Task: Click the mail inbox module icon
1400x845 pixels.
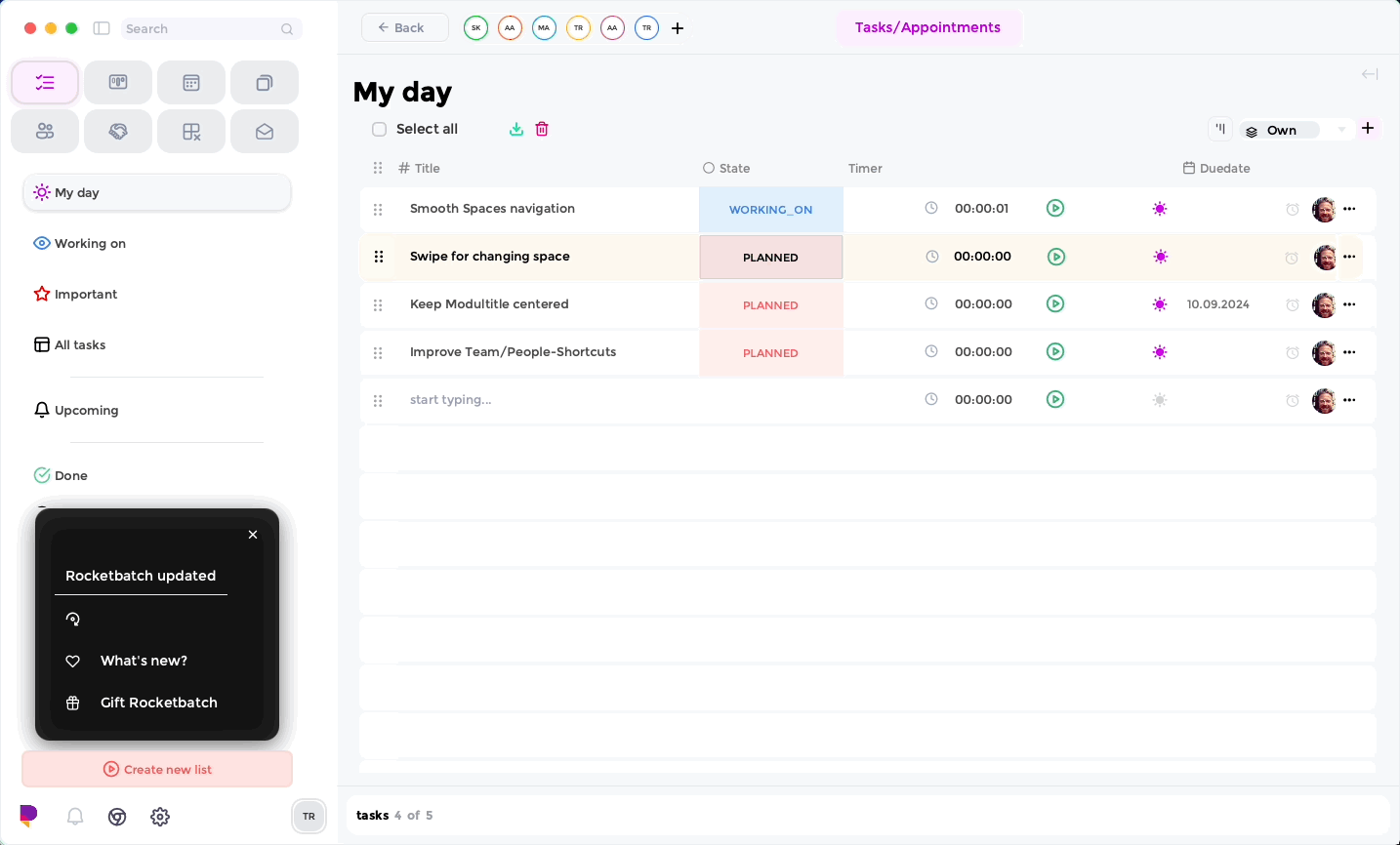Action: (x=265, y=132)
